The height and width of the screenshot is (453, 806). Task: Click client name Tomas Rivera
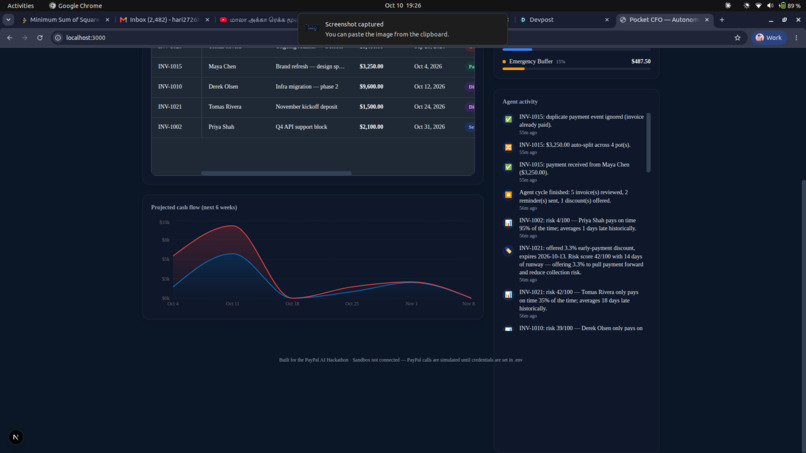[x=225, y=106]
